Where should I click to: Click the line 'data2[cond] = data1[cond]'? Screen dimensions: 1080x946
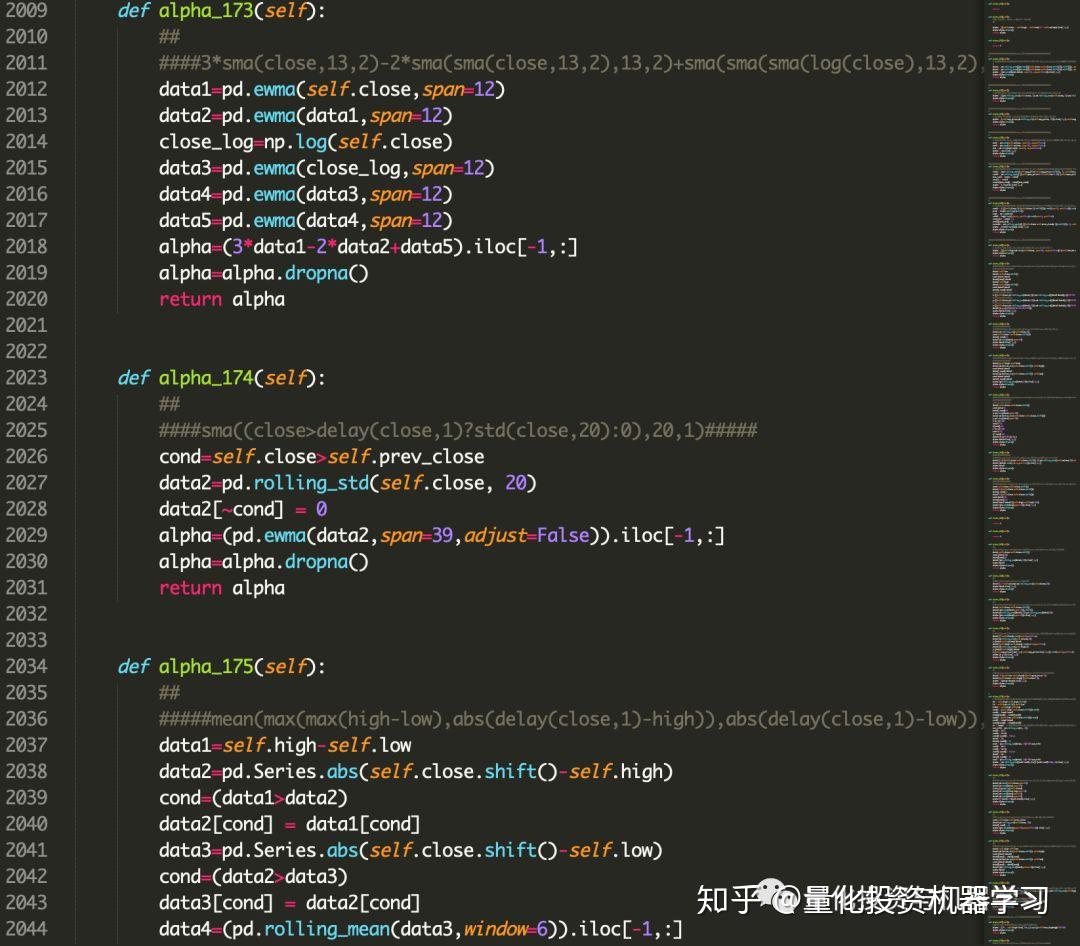point(289,824)
